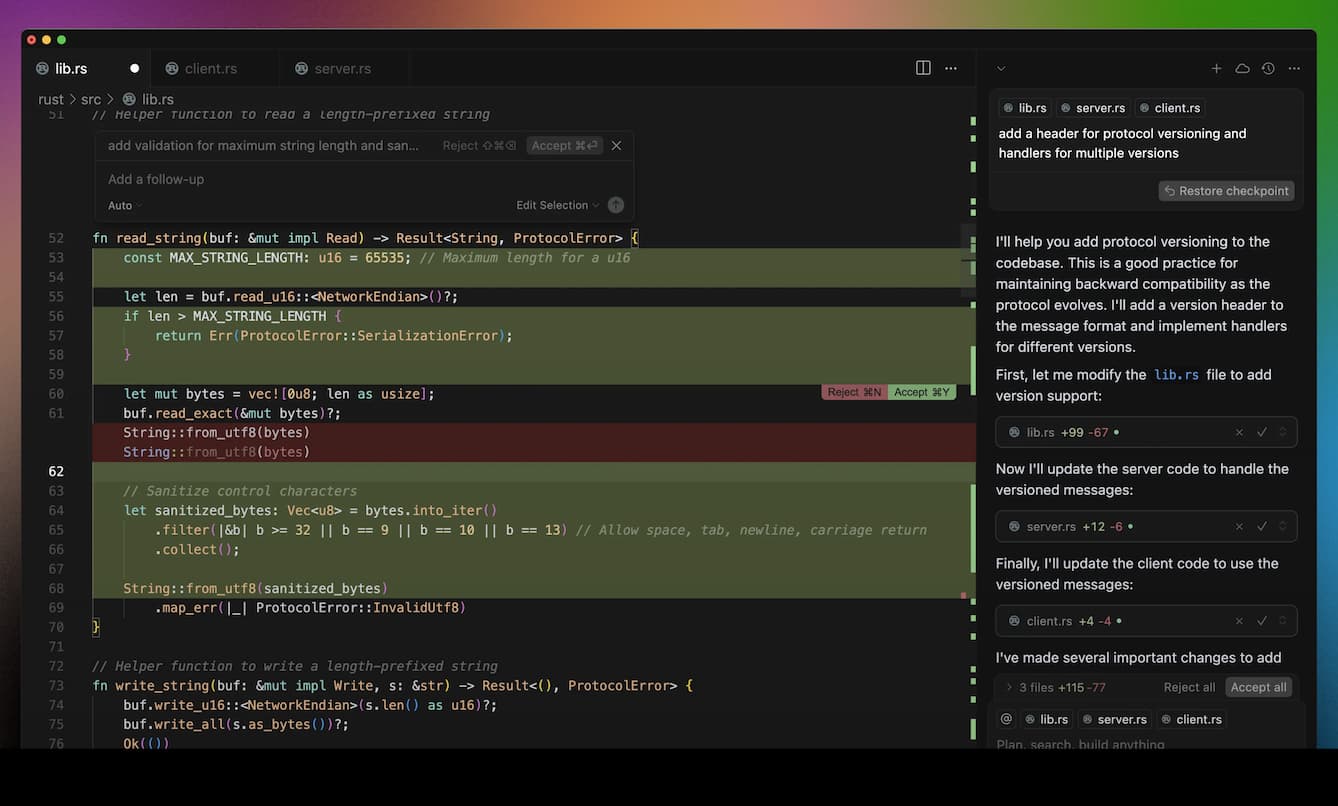Submit follow-up with the up-arrow send button
Viewport: 1338px width, 806px height.
[x=616, y=205]
